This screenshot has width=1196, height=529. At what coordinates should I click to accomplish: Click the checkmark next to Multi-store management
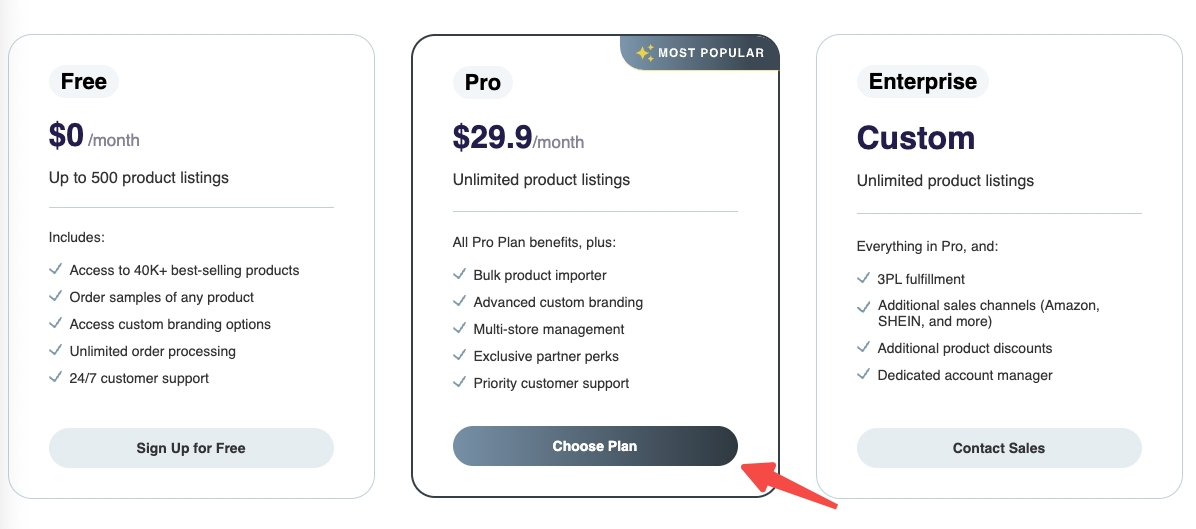[x=459, y=329]
